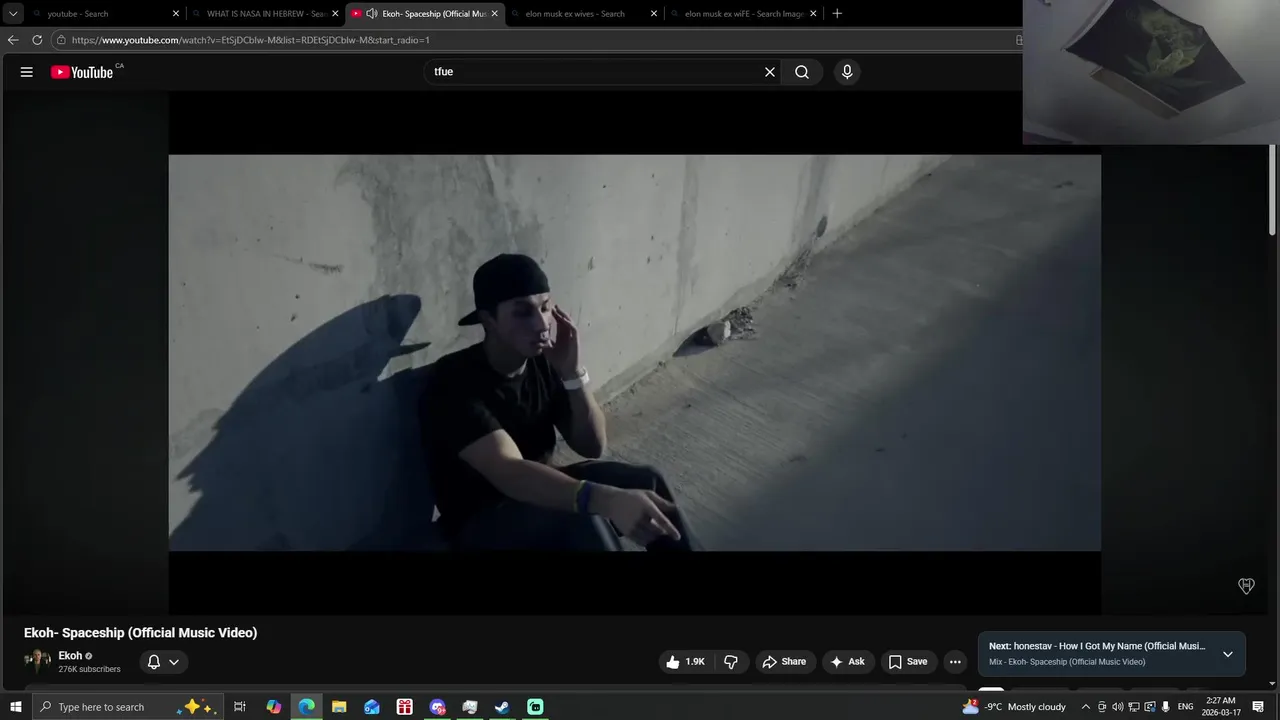Open Task View from taskbar

(x=240, y=707)
